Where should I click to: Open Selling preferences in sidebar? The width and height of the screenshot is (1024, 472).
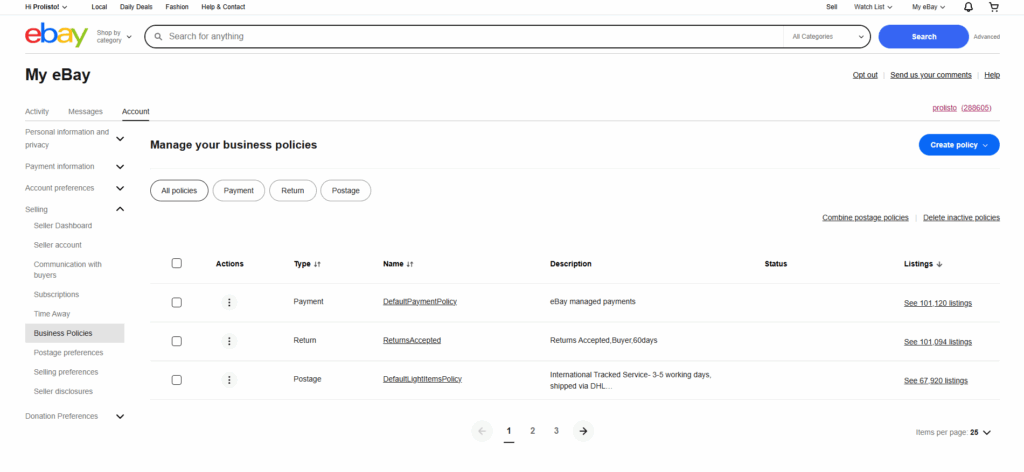coord(66,372)
